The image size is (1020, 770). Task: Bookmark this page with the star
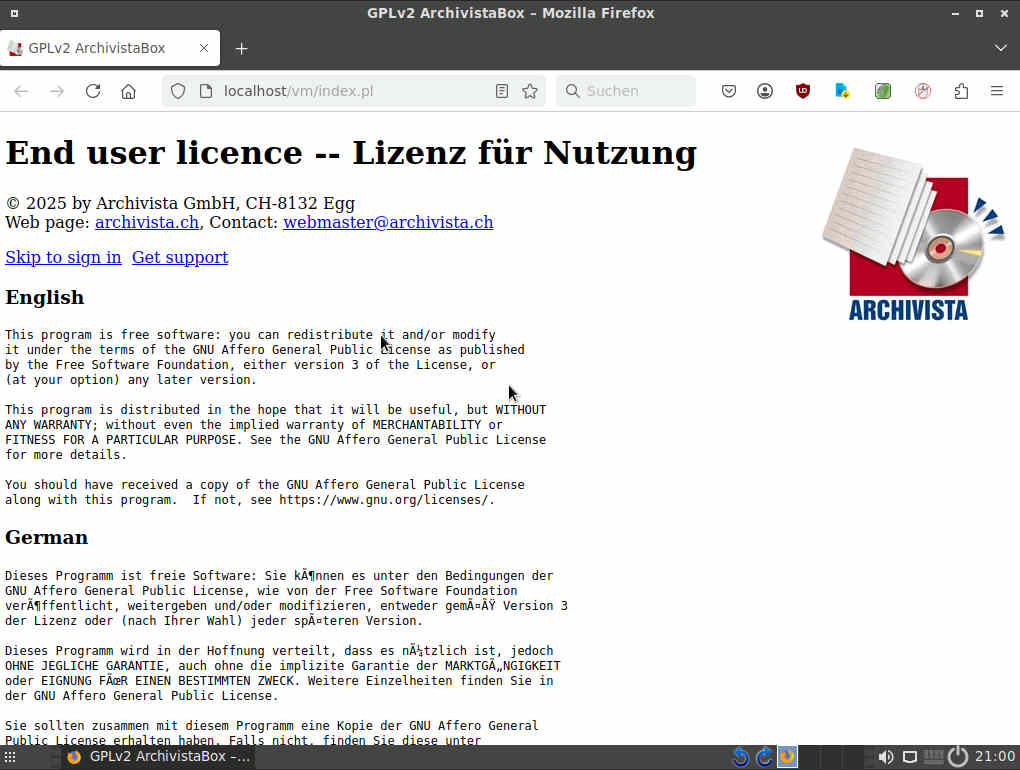click(x=530, y=91)
